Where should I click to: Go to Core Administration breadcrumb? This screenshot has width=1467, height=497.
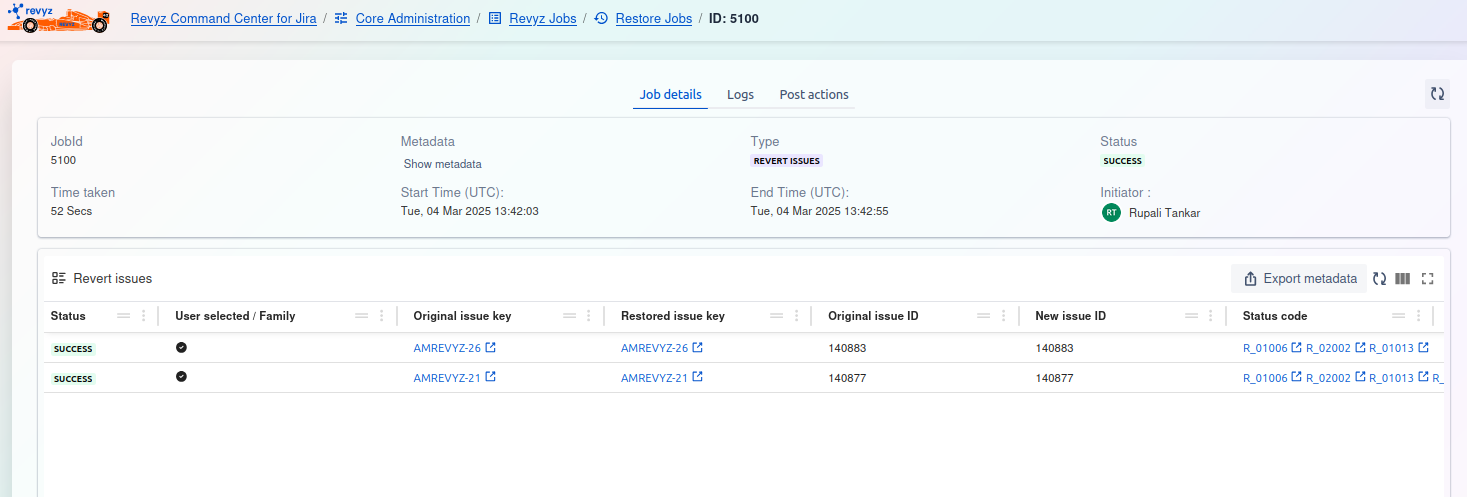tap(412, 18)
